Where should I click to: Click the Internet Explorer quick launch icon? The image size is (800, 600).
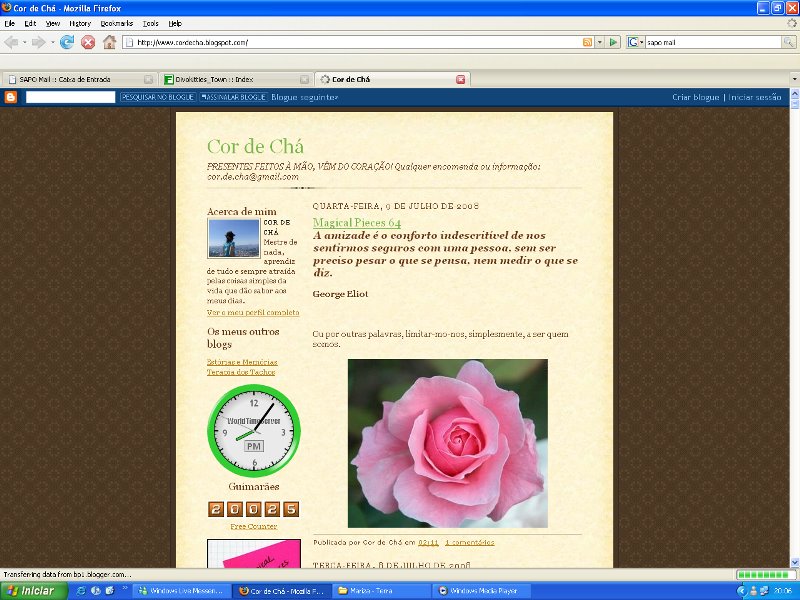click(81, 591)
